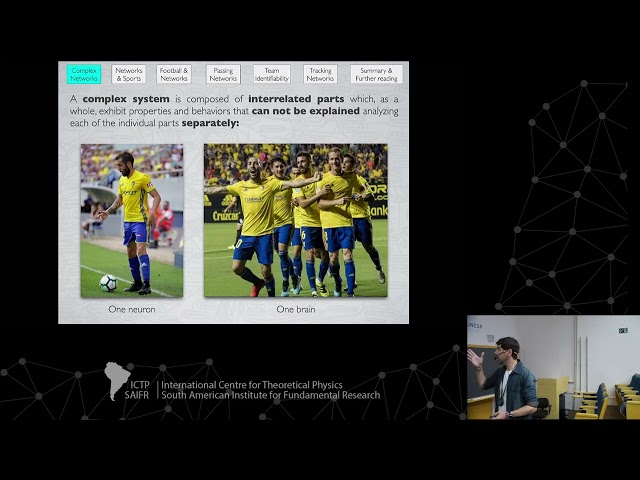Open Summary & Further reading tab
Screen dimensions: 640x480
coord(376,74)
